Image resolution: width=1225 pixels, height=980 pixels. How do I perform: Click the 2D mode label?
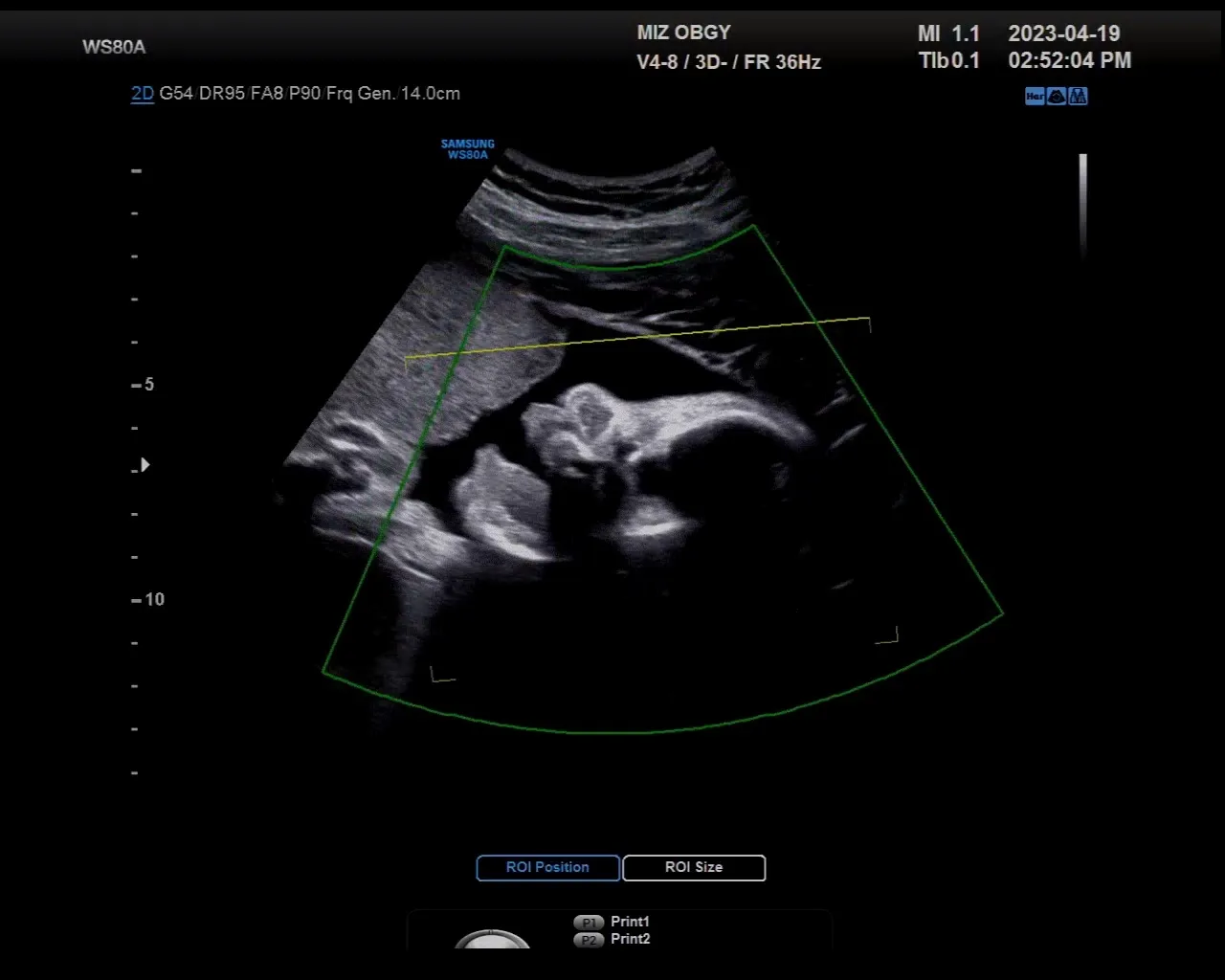click(143, 94)
